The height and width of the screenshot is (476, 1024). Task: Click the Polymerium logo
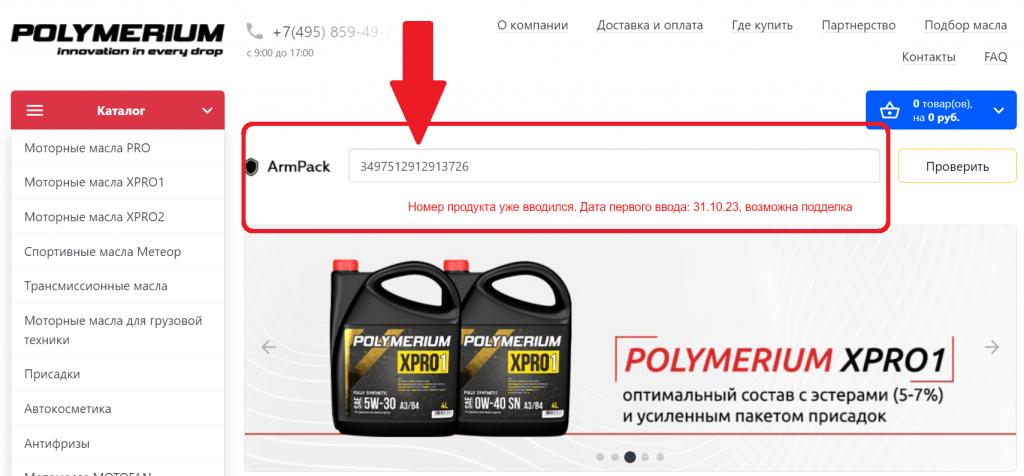(118, 40)
